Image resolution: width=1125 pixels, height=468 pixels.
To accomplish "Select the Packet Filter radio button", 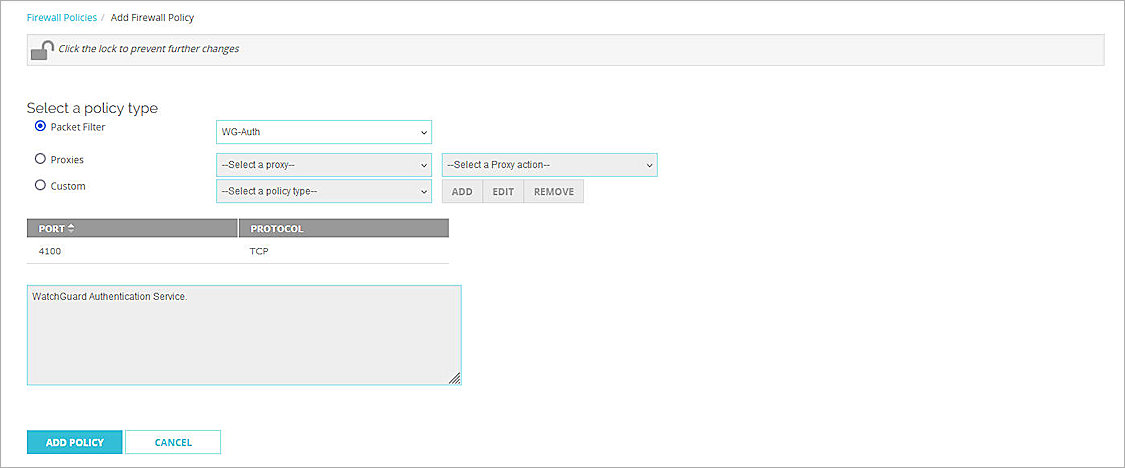I will click(40, 127).
